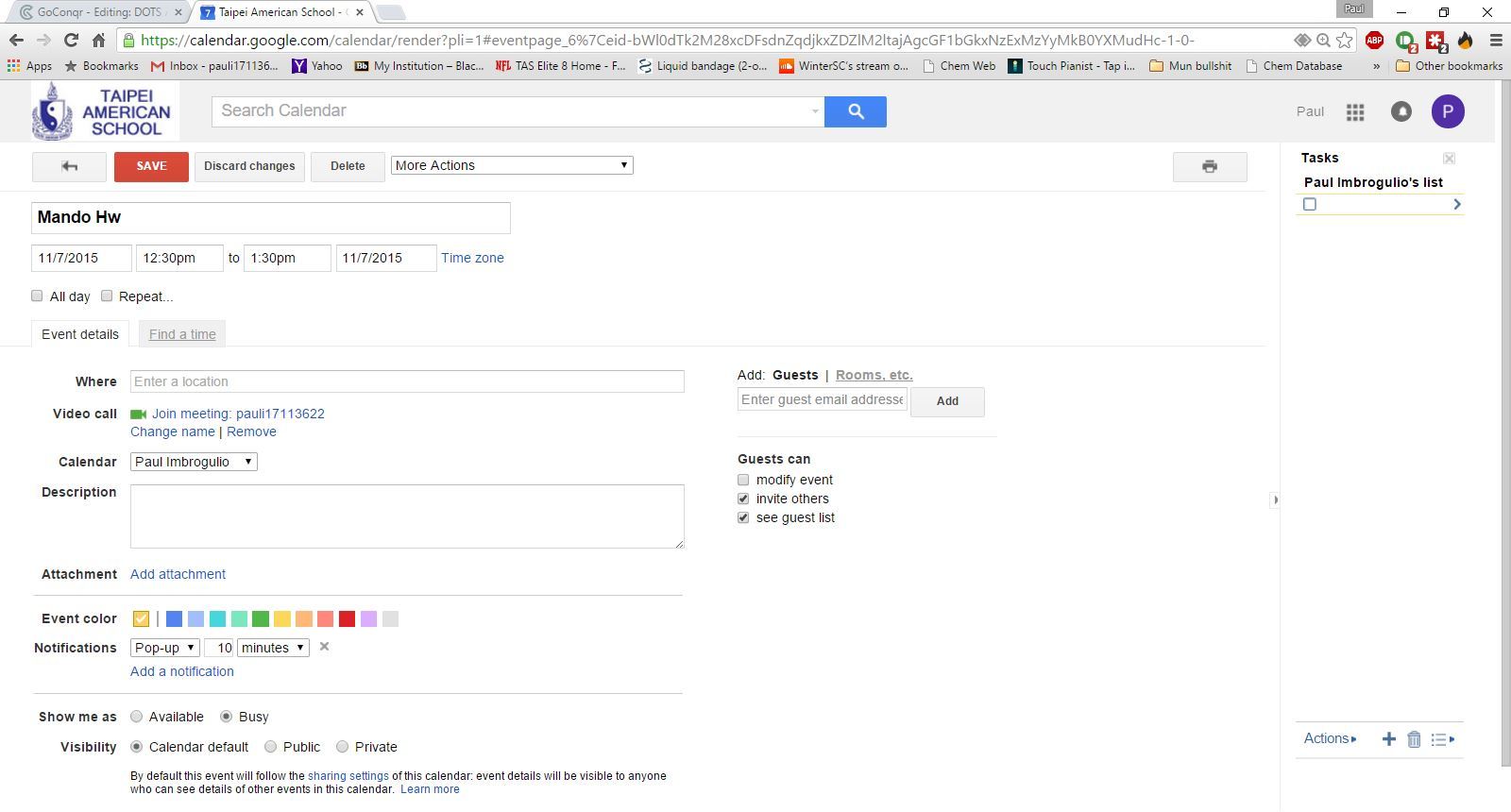Click the delete task trash icon
The width and height of the screenshot is (1511, 812).
coord(1414,739)
